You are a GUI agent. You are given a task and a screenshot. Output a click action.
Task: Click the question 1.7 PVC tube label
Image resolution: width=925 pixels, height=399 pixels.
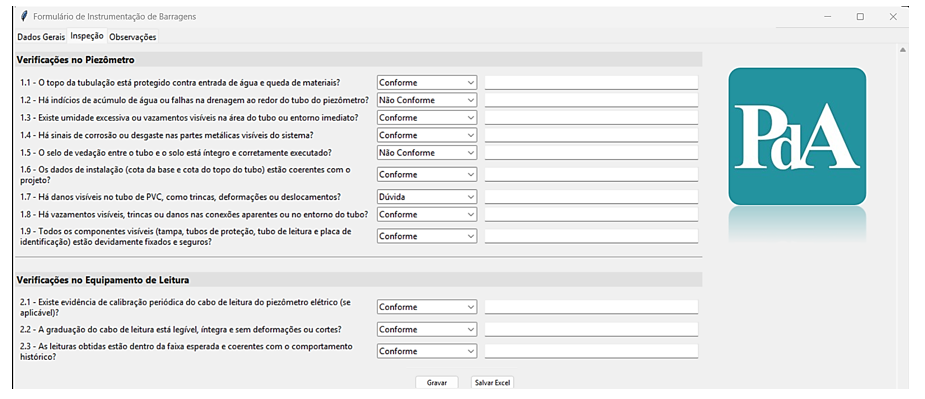pyautogui.click(x=180, y=197)
